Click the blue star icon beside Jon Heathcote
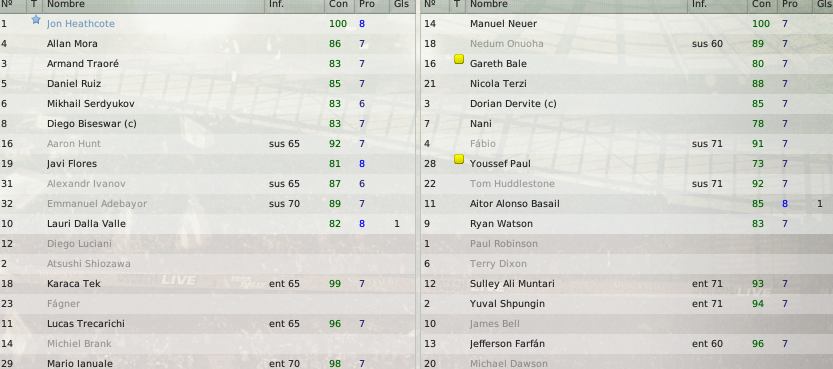 point(36,20)
